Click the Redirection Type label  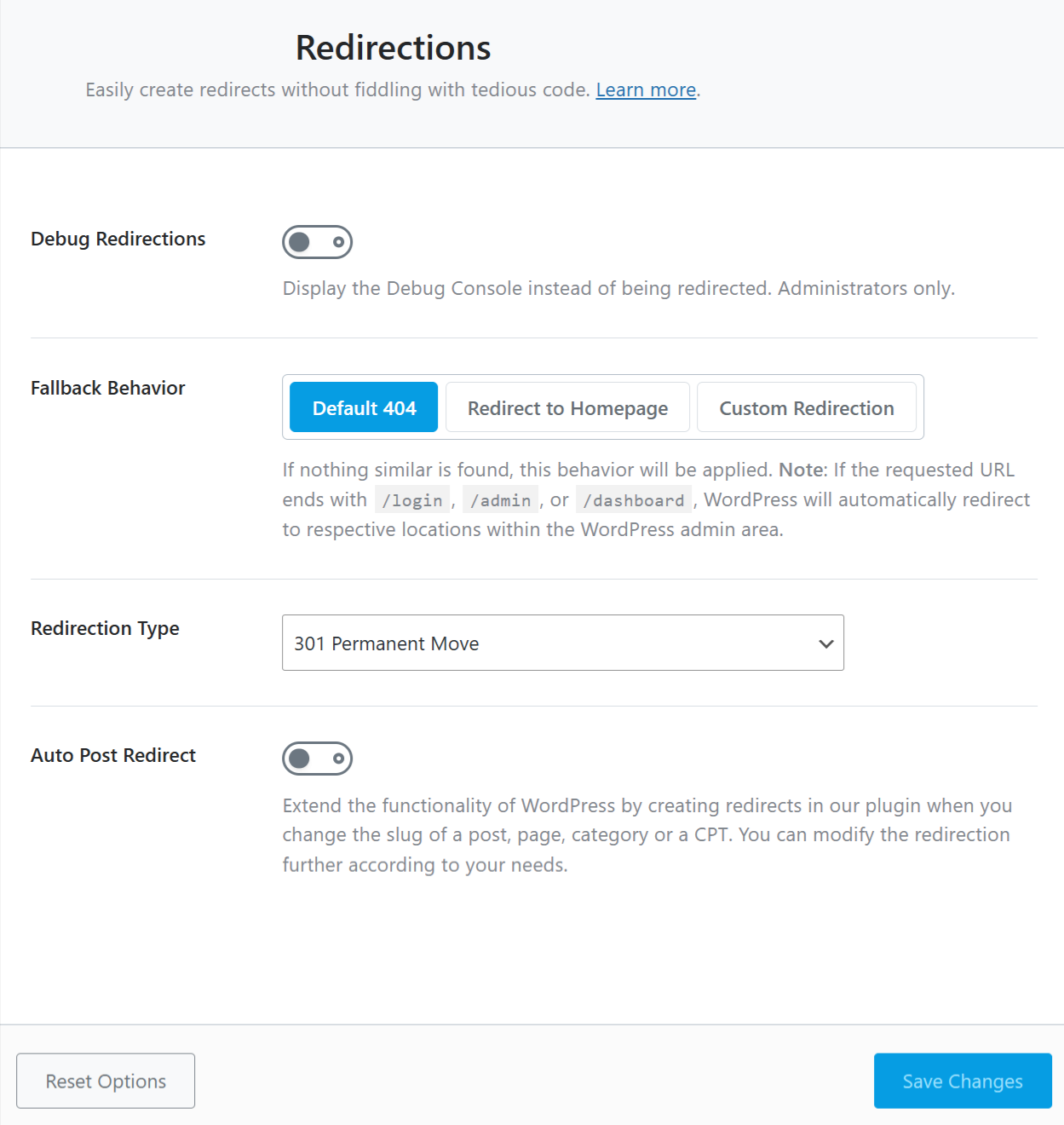[105, 629]
